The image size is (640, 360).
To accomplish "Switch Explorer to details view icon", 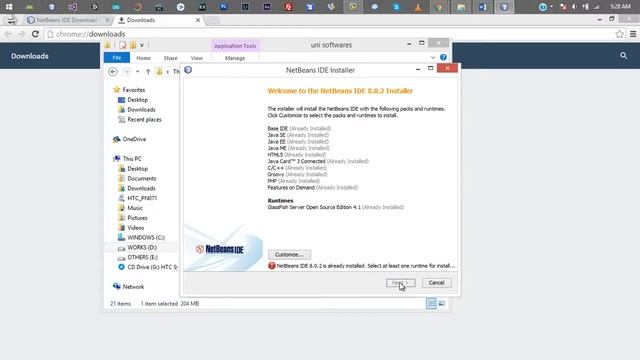I will pos(431,304).
